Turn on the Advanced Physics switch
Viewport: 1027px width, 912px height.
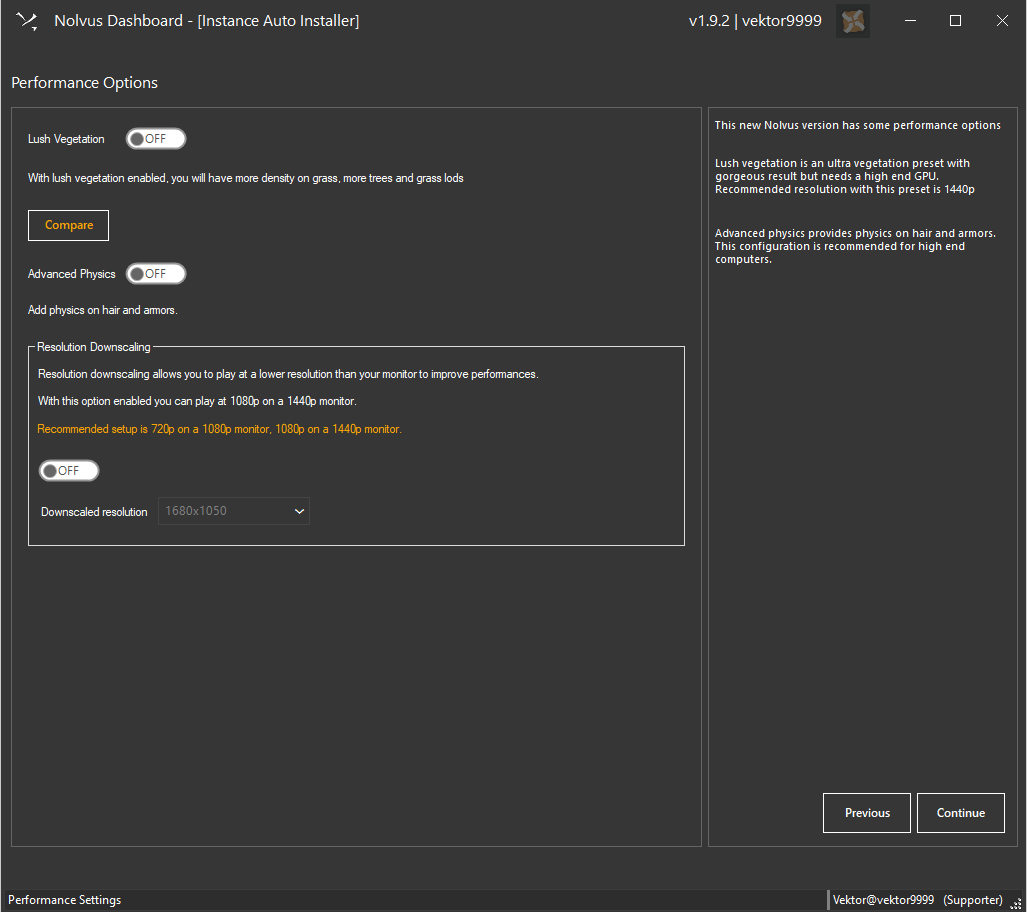pos(156,274)
